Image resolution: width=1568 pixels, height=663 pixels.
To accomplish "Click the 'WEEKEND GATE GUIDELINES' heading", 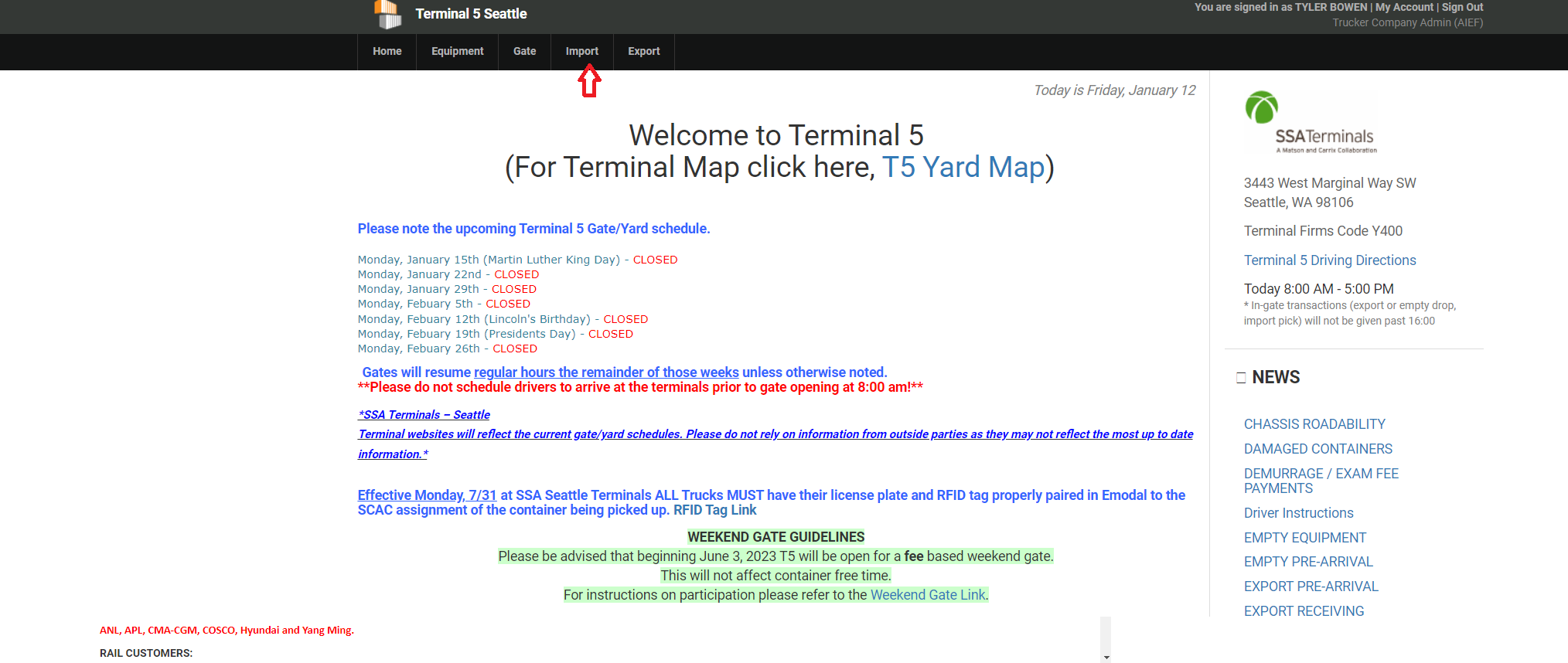I will pos(776,537).
